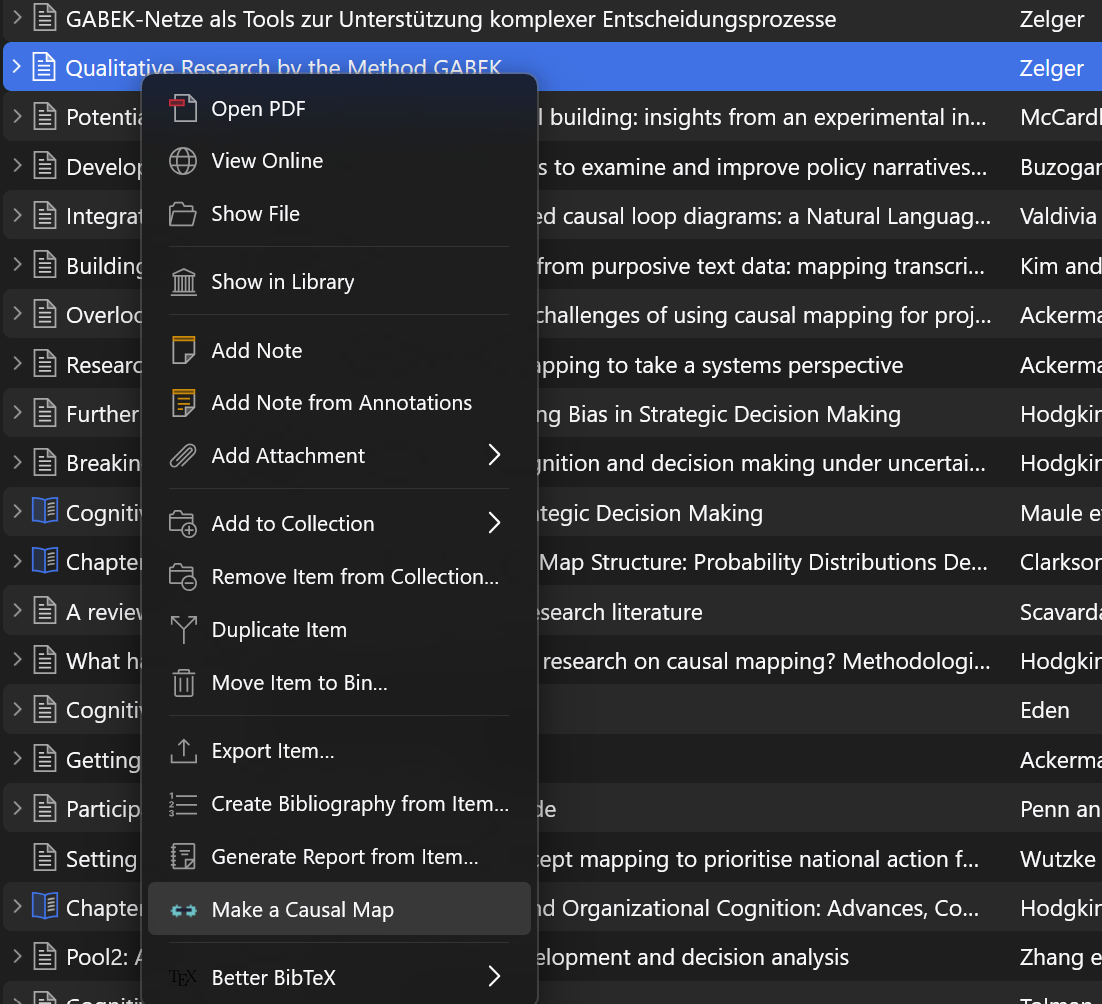Click the Make a Causal Map arrows icon
Screen dimensions: 1102x1004
[x=183, y=911]
